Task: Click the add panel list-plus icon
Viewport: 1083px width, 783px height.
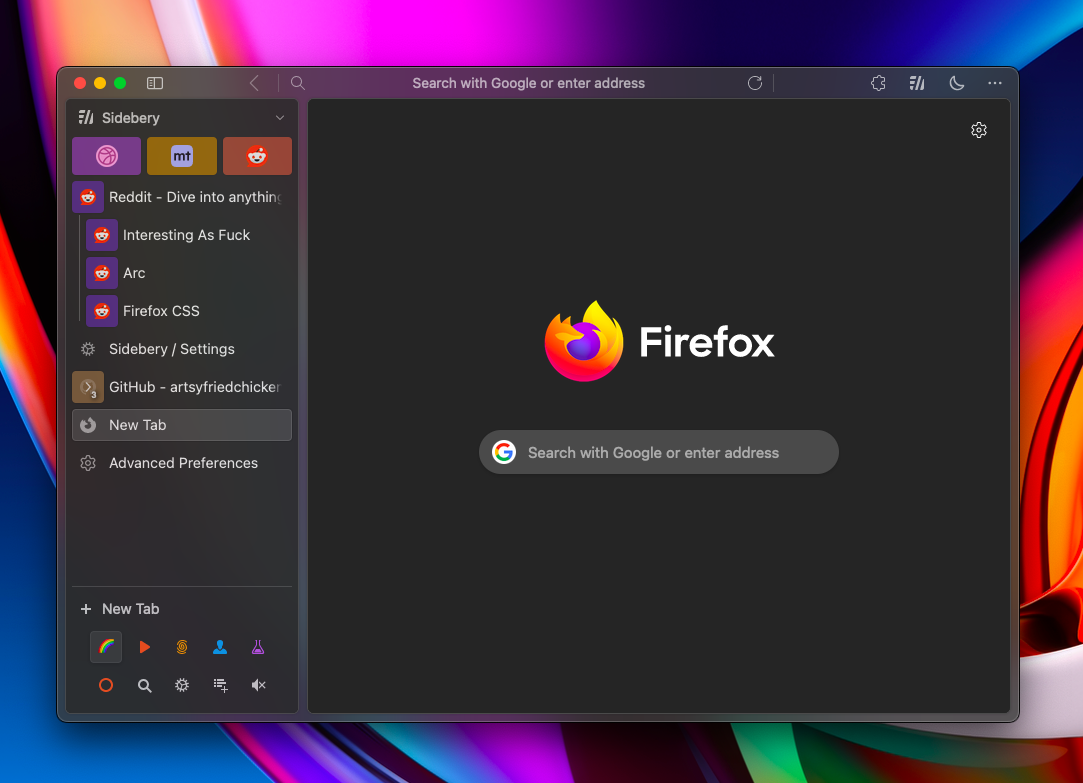Action: pos(220,685)
